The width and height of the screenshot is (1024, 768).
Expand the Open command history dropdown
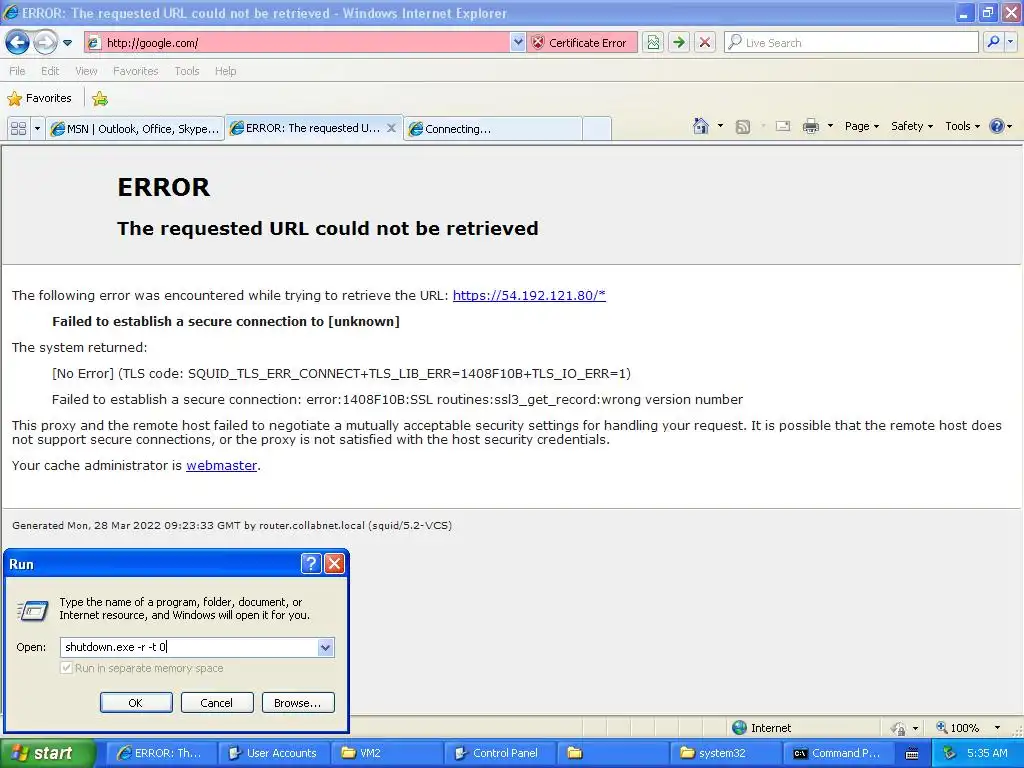[x=325, y=648]
